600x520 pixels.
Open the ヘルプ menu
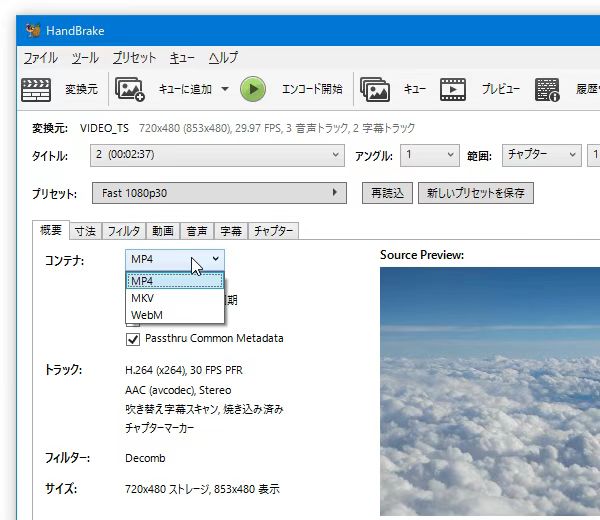coord(223,58)
